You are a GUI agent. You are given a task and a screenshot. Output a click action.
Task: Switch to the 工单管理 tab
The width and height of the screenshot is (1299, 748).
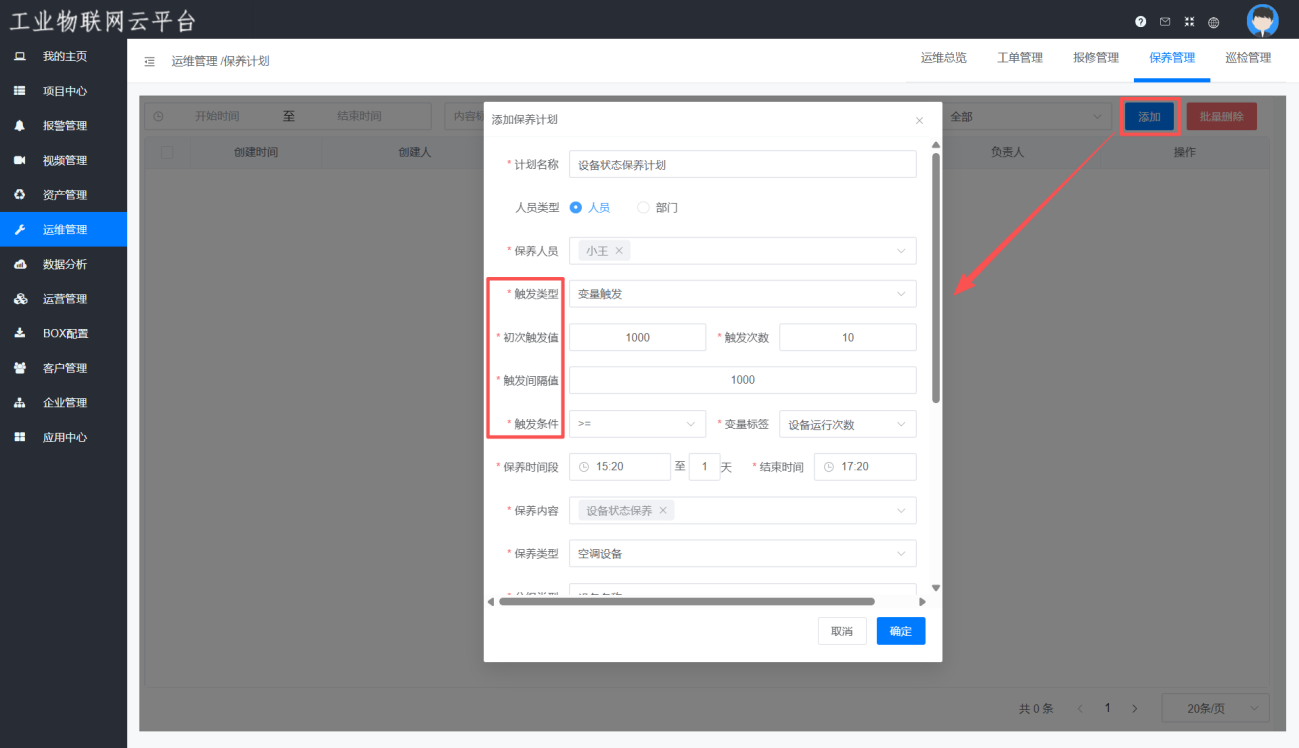(x=1020, y=58)
